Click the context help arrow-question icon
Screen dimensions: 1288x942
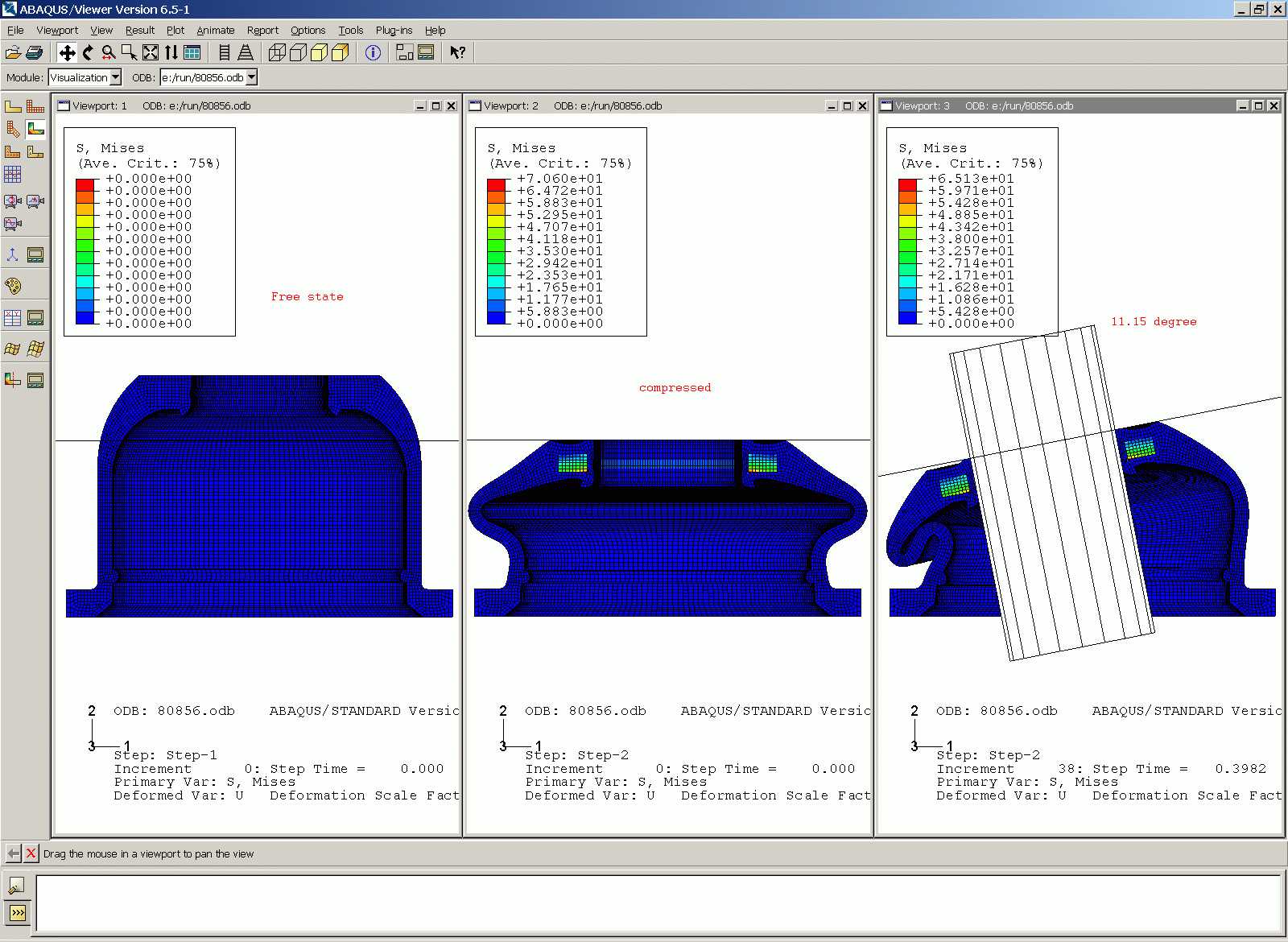coord(457,53)
